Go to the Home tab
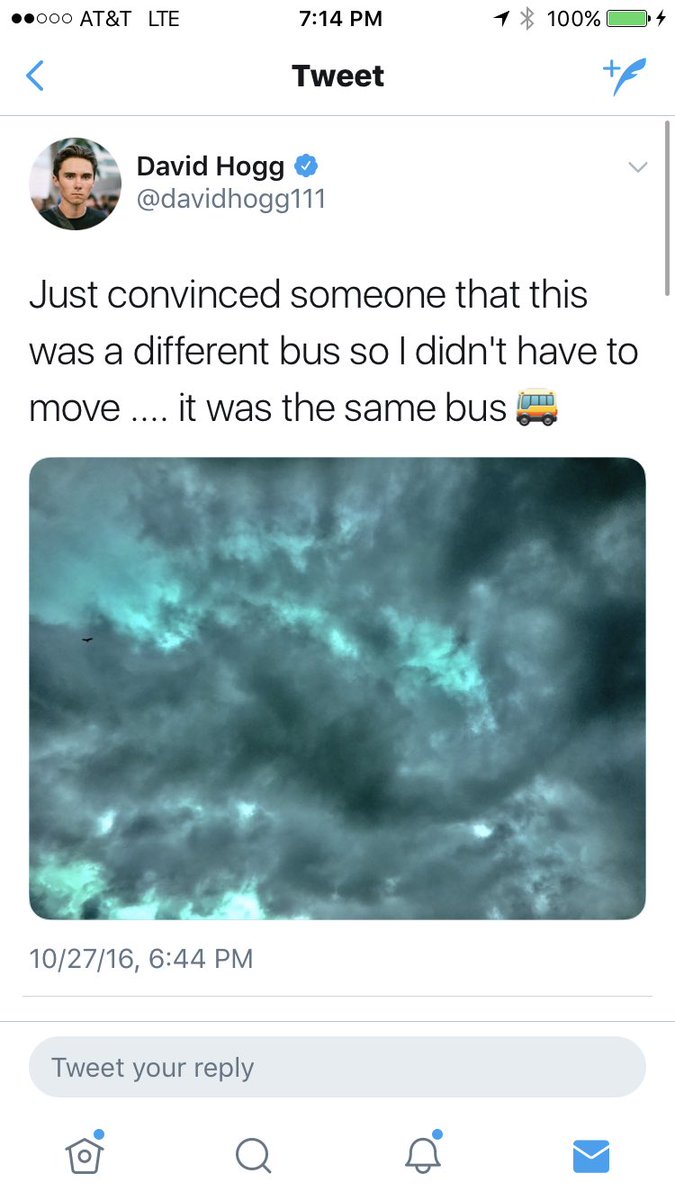This screenshot has height=1200, width=675. (x=85, y=1155)
